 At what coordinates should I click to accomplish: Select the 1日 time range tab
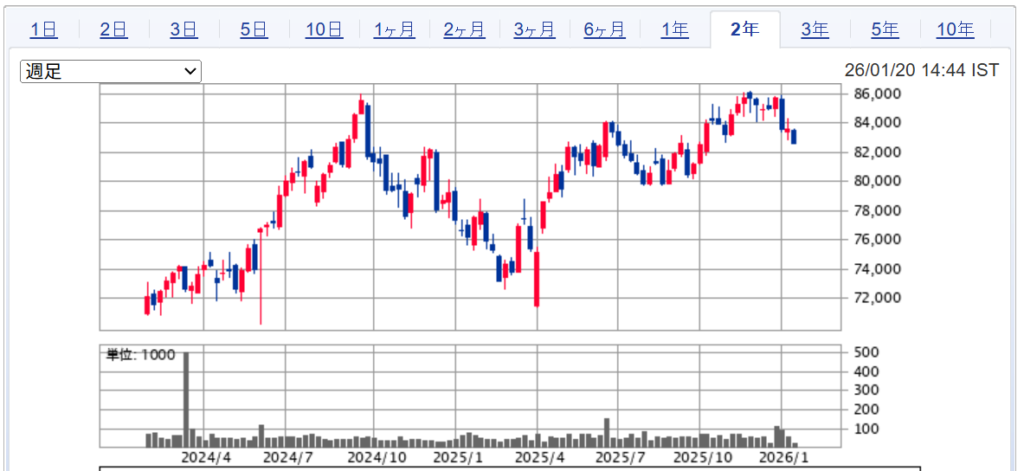(43, 30)
